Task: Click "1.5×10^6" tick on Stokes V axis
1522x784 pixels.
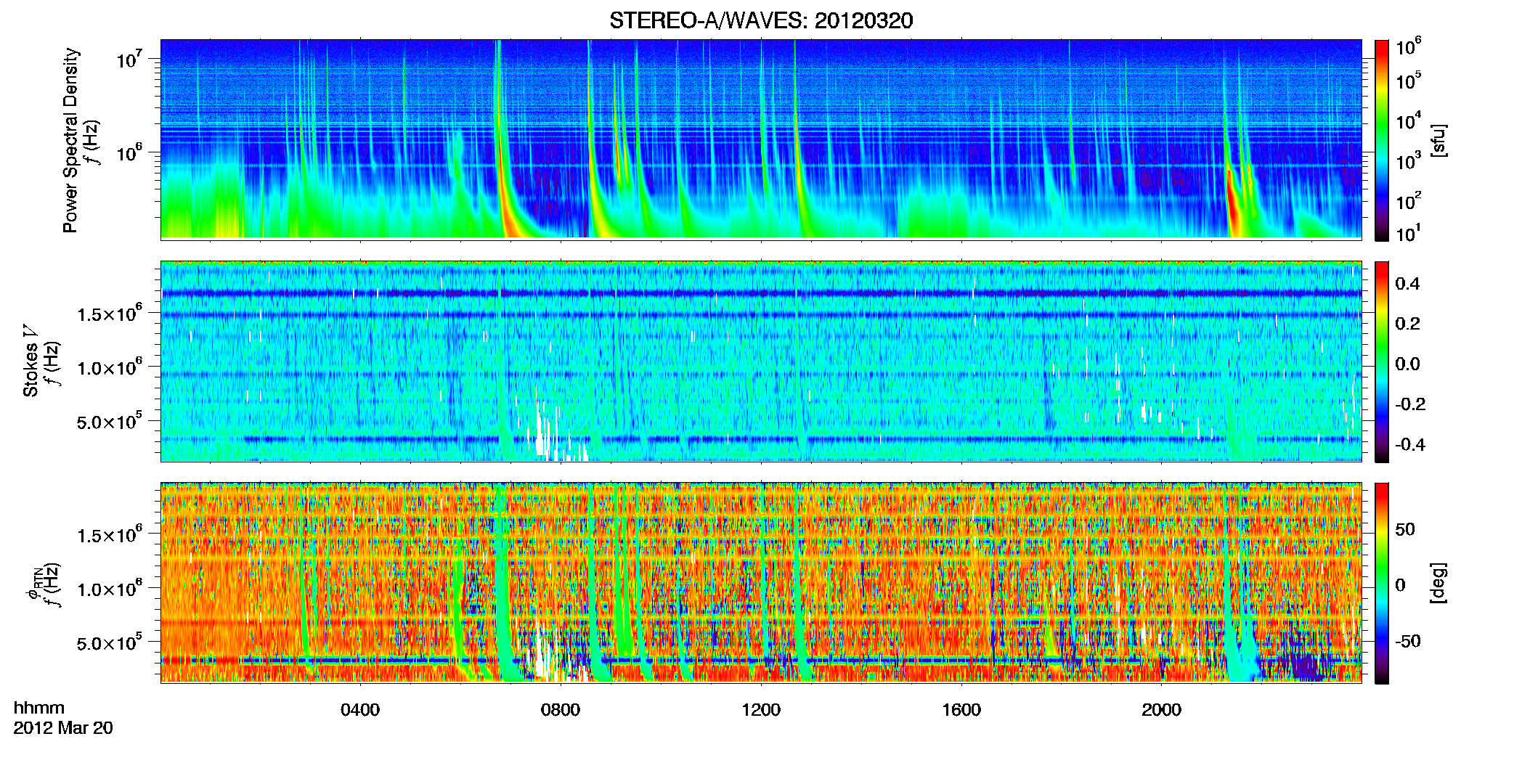Action: [x=110, y=313]
